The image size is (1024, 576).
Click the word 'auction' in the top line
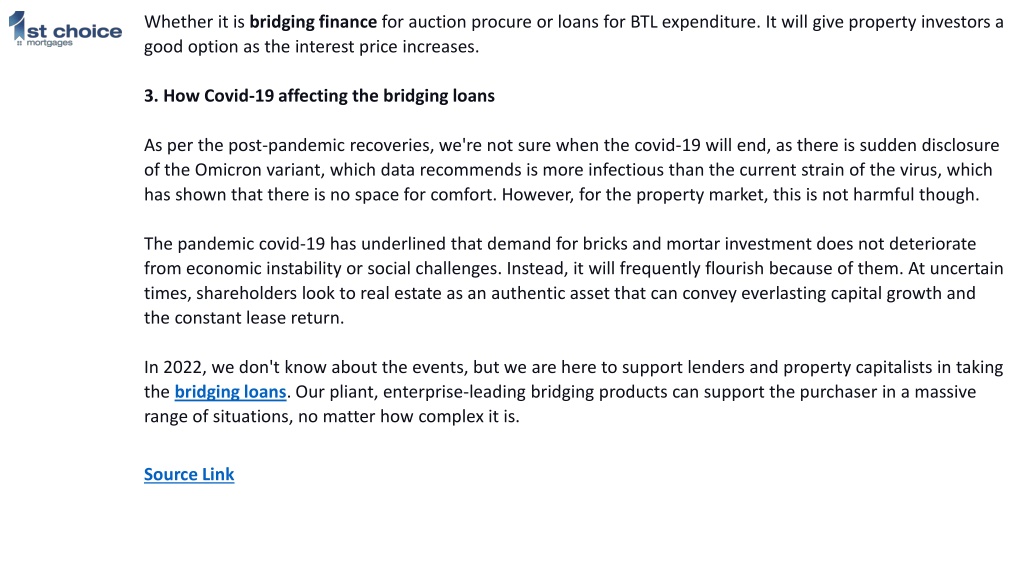point(438,22)
